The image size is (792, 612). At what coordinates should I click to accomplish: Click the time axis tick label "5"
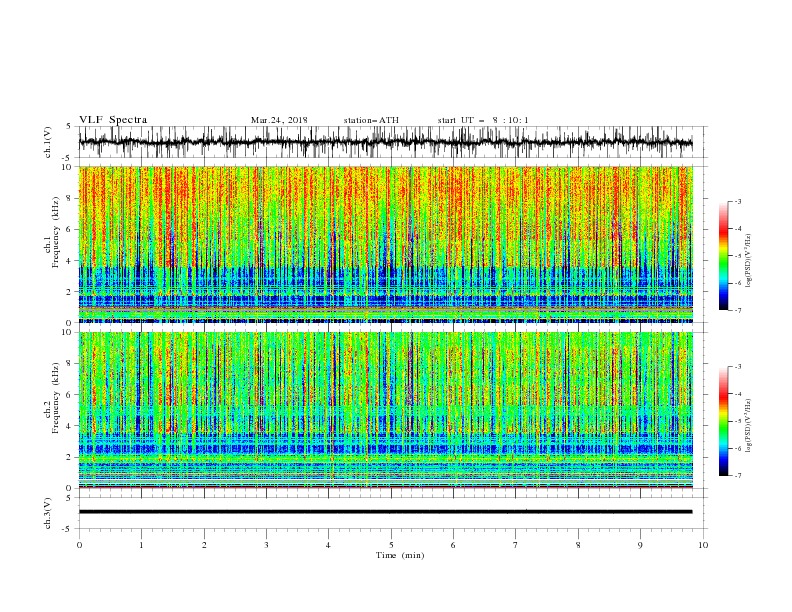[391, 545]
